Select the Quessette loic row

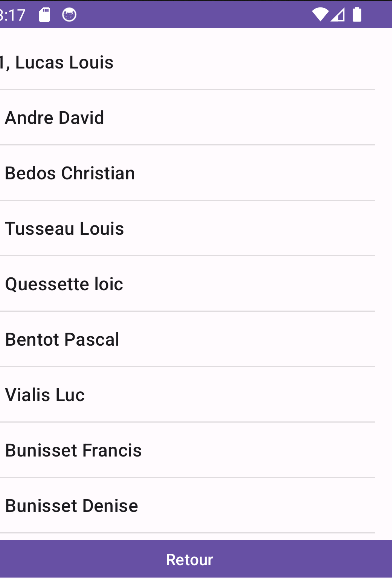188,284
